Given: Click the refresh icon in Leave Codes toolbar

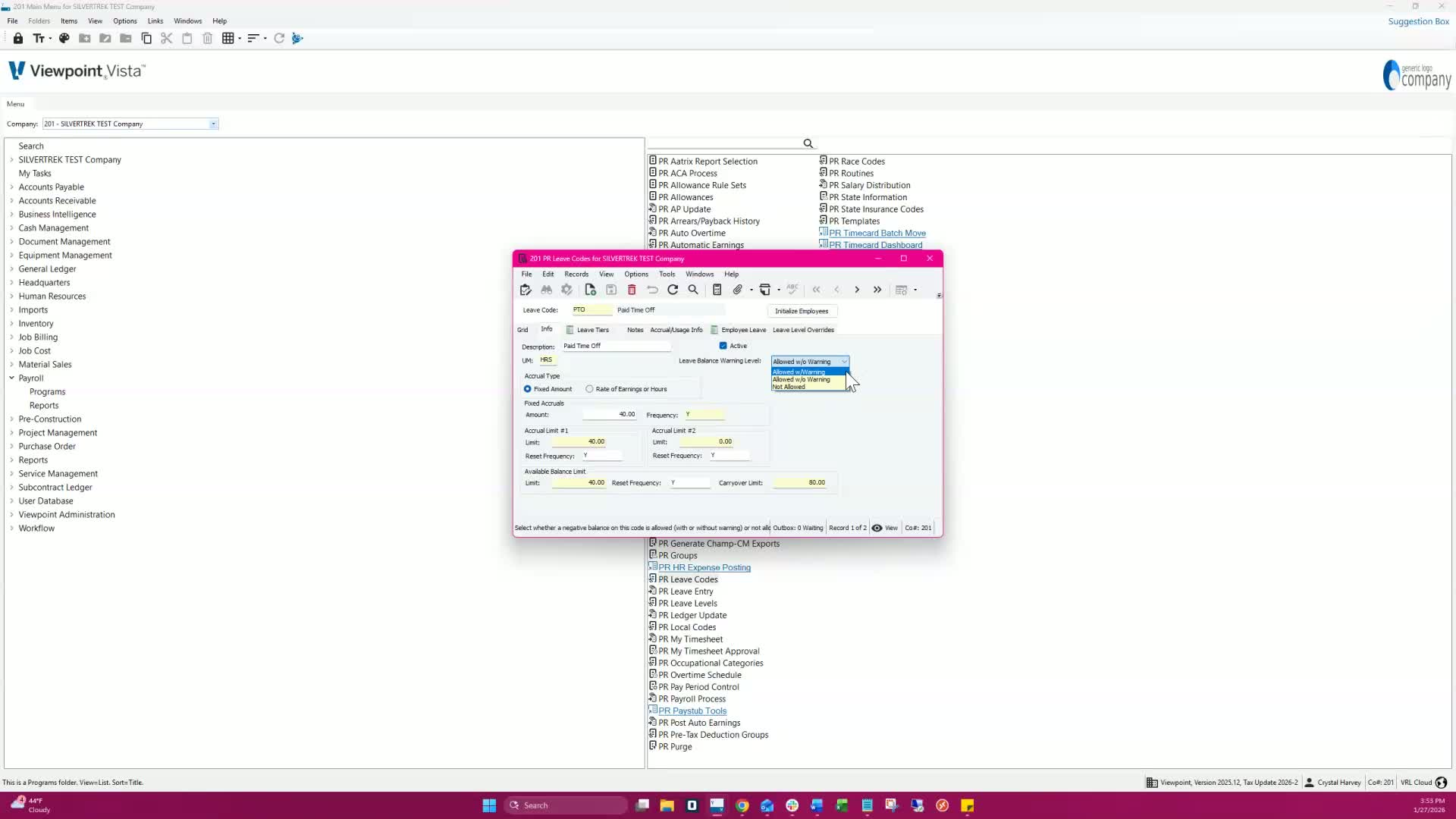Looking at the screenshot, I should [673, 290].
